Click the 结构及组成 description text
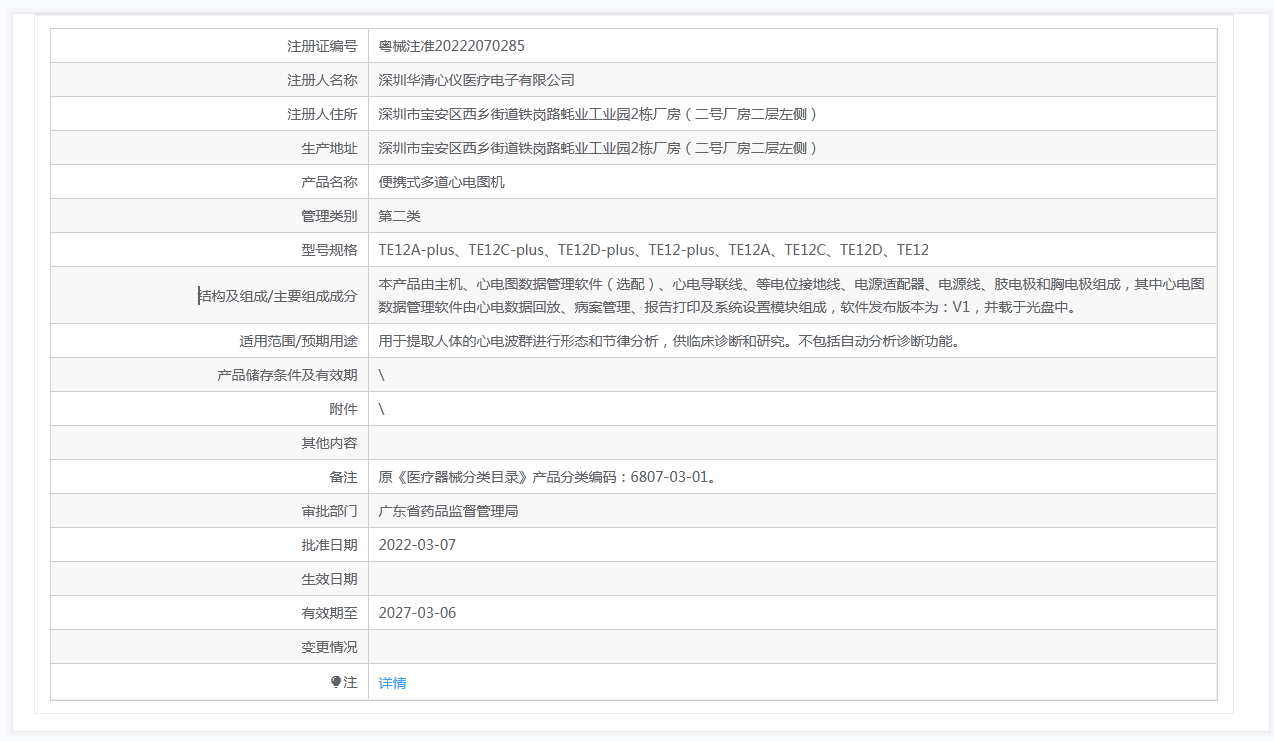 [x=790, y=296]
